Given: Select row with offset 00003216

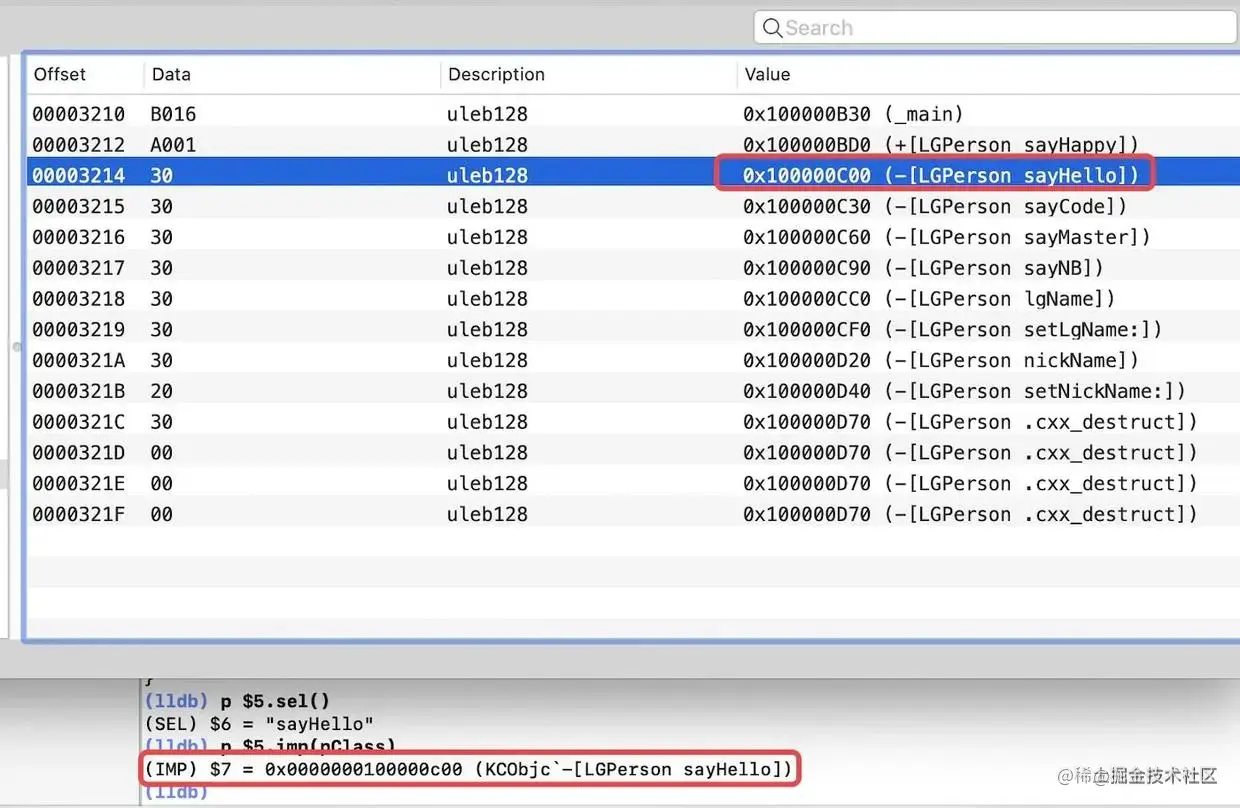Looking at the screenshot, I should 632,237.
